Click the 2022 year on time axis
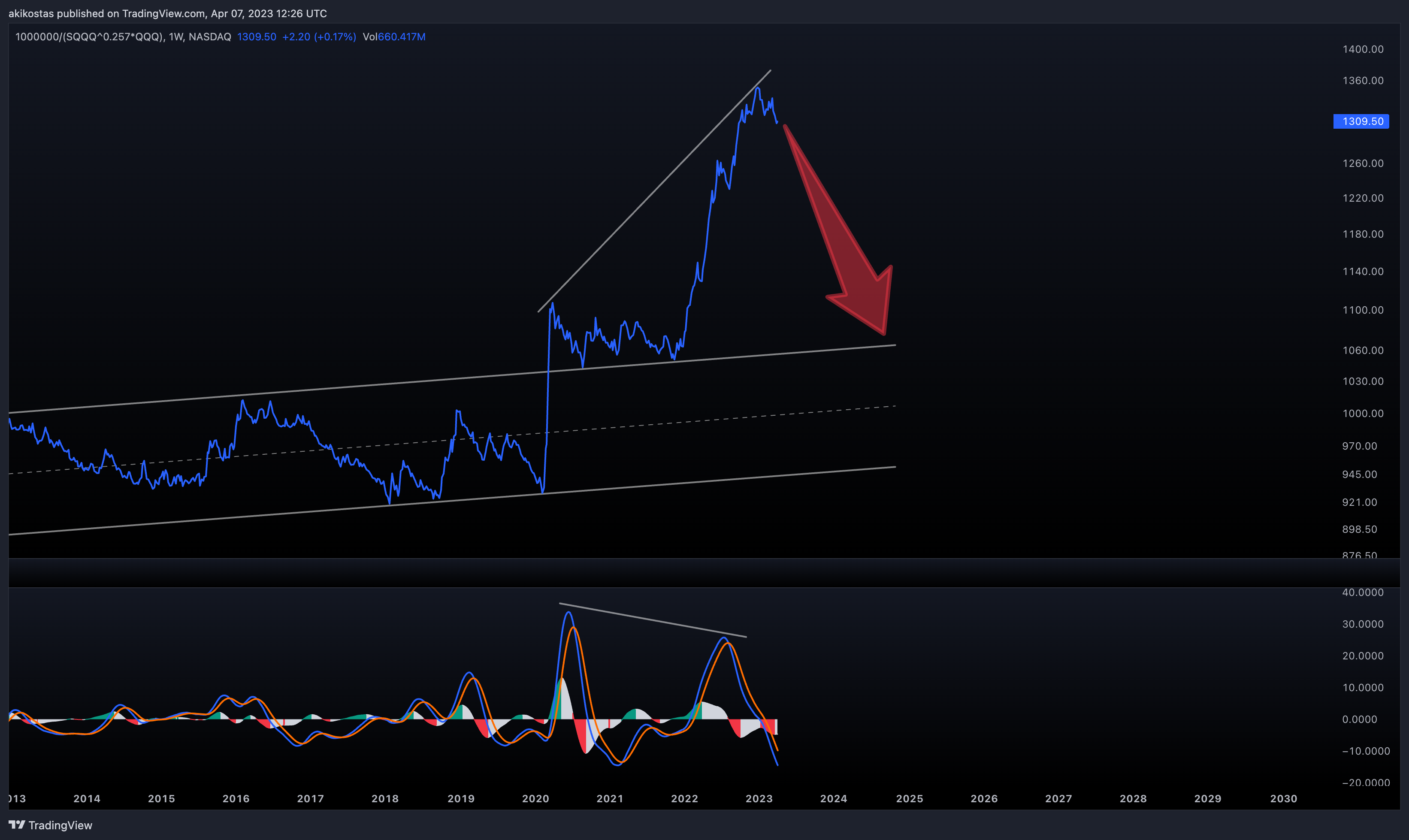This screenshot has height=840, width=1409. [x=684, y=799]
